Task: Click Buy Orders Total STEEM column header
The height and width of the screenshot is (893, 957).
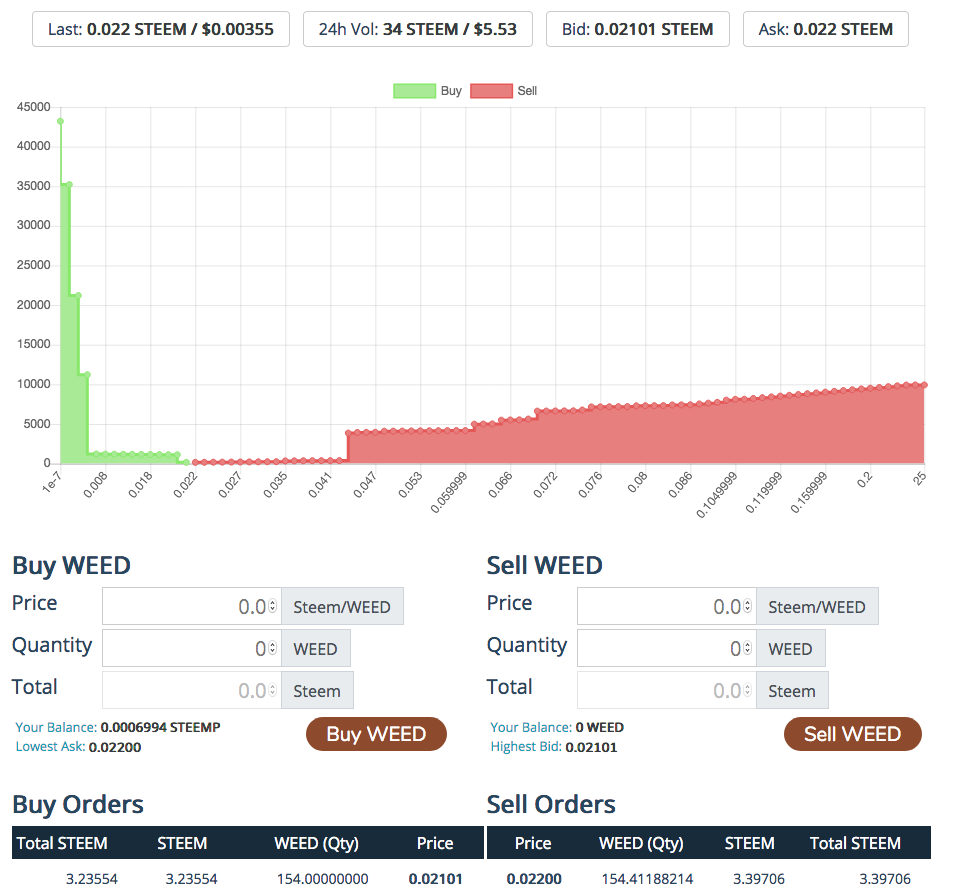Action: 62,844
